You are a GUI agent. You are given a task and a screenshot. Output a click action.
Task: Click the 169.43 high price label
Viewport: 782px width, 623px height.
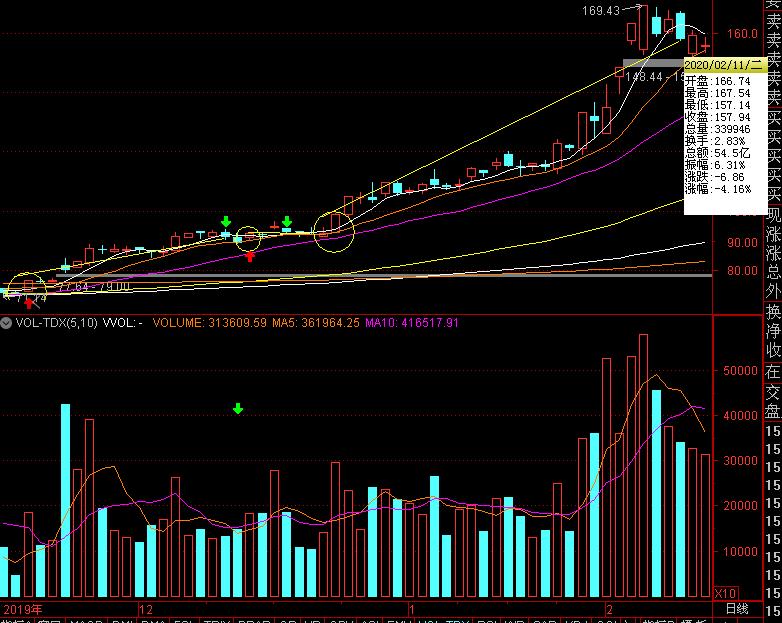pyautogui.click(x=601, y=10)
